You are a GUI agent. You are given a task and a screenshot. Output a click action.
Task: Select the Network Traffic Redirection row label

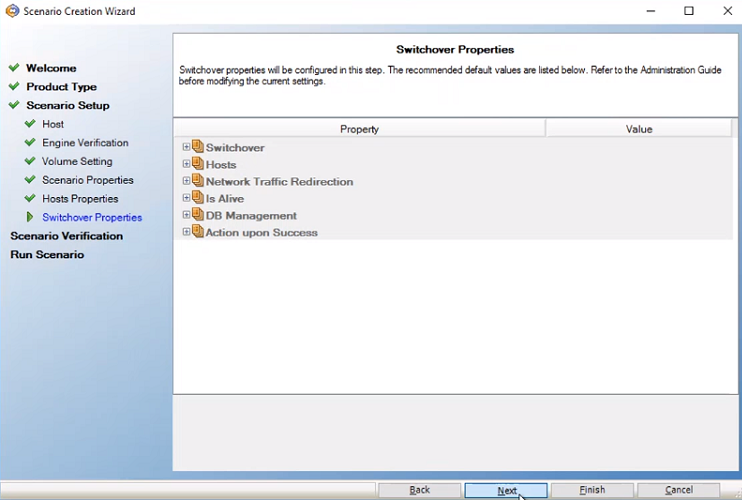pyautogui.click(x=280, y=182)
